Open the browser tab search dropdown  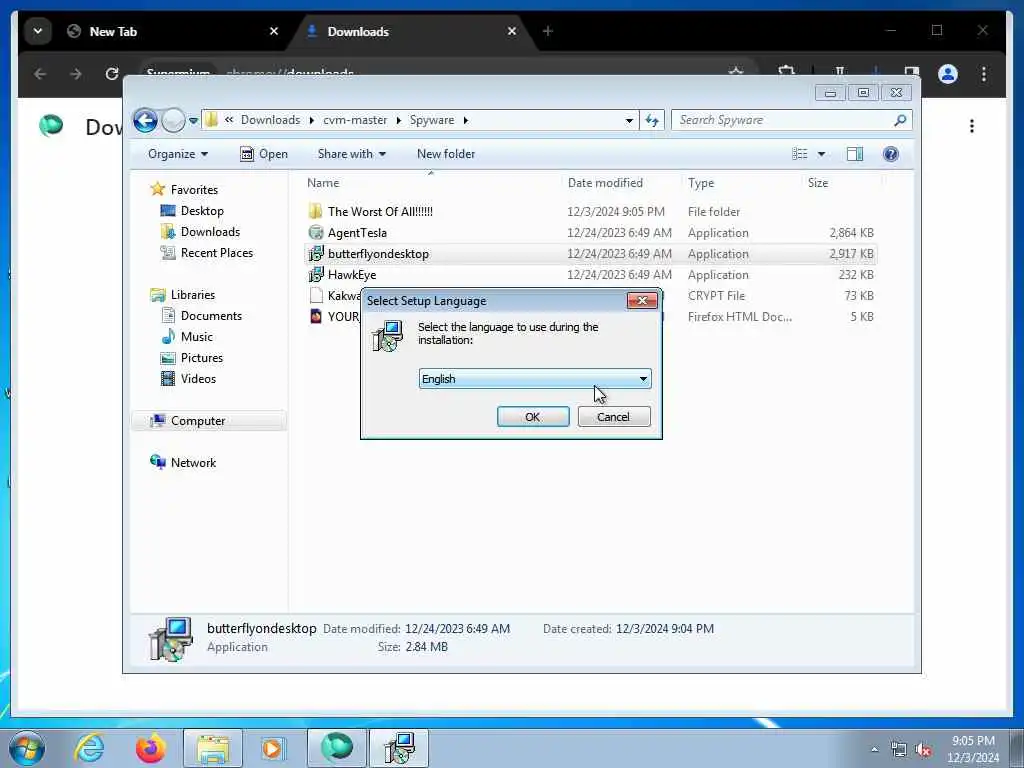coord(38,31)
